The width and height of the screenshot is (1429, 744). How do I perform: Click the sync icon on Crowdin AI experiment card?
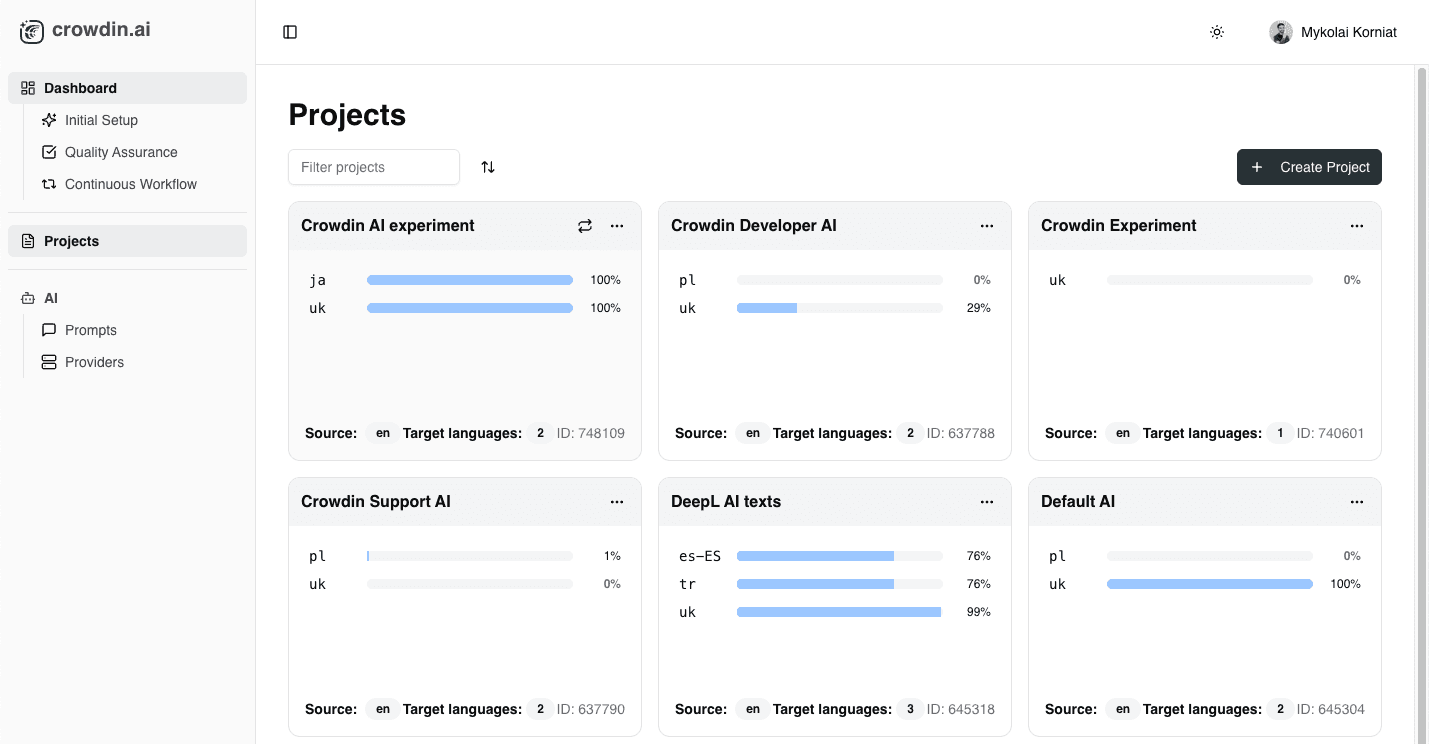pyautogui.click(x=585, y=226)
